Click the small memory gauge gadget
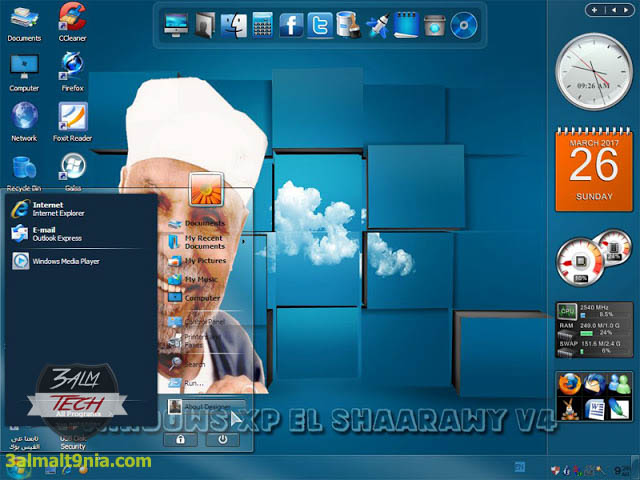This screenshot has height=480, width=640. [x=613, y=247]
